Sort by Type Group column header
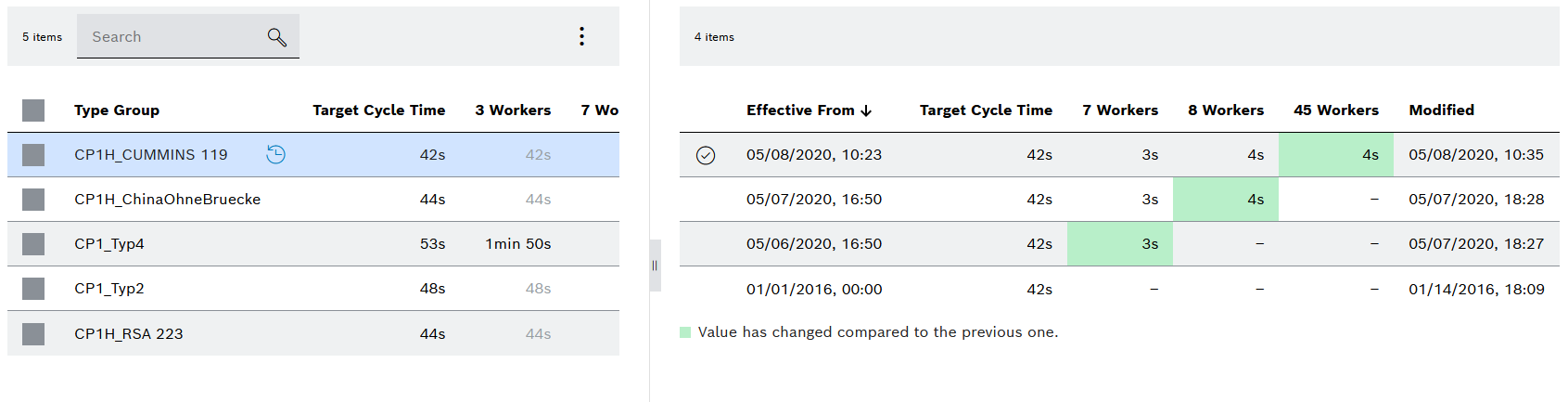The width and height of the screenshot is (1568, 402). (x=117, y=110)
